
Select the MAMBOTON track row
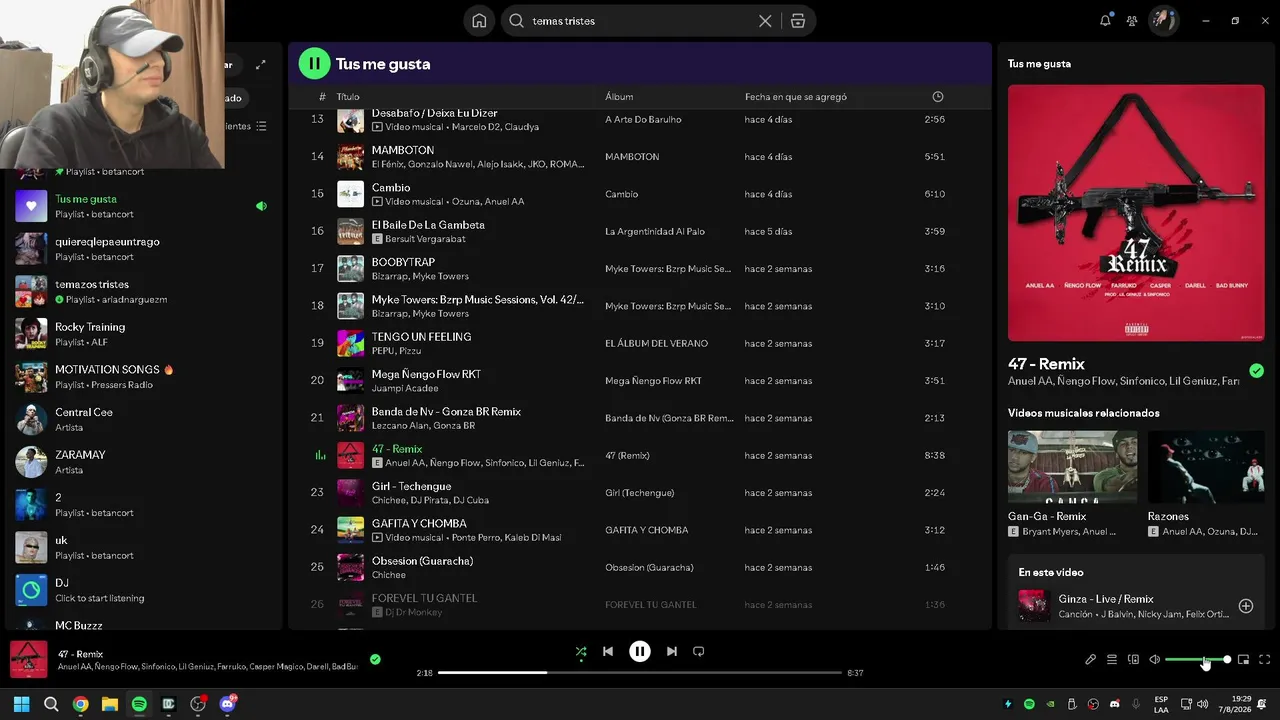coord(640,157)
